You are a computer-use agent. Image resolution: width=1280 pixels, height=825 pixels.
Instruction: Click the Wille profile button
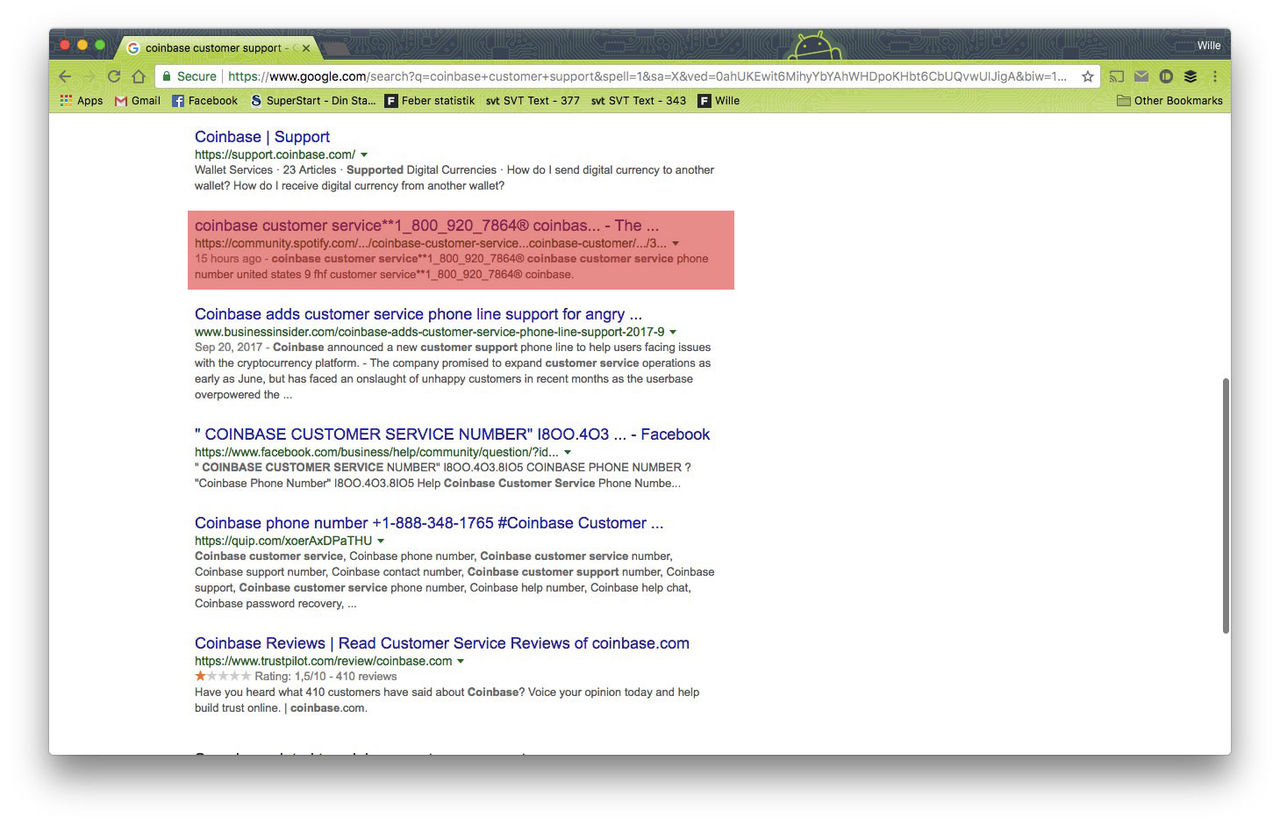click(x=1208, y=46)
